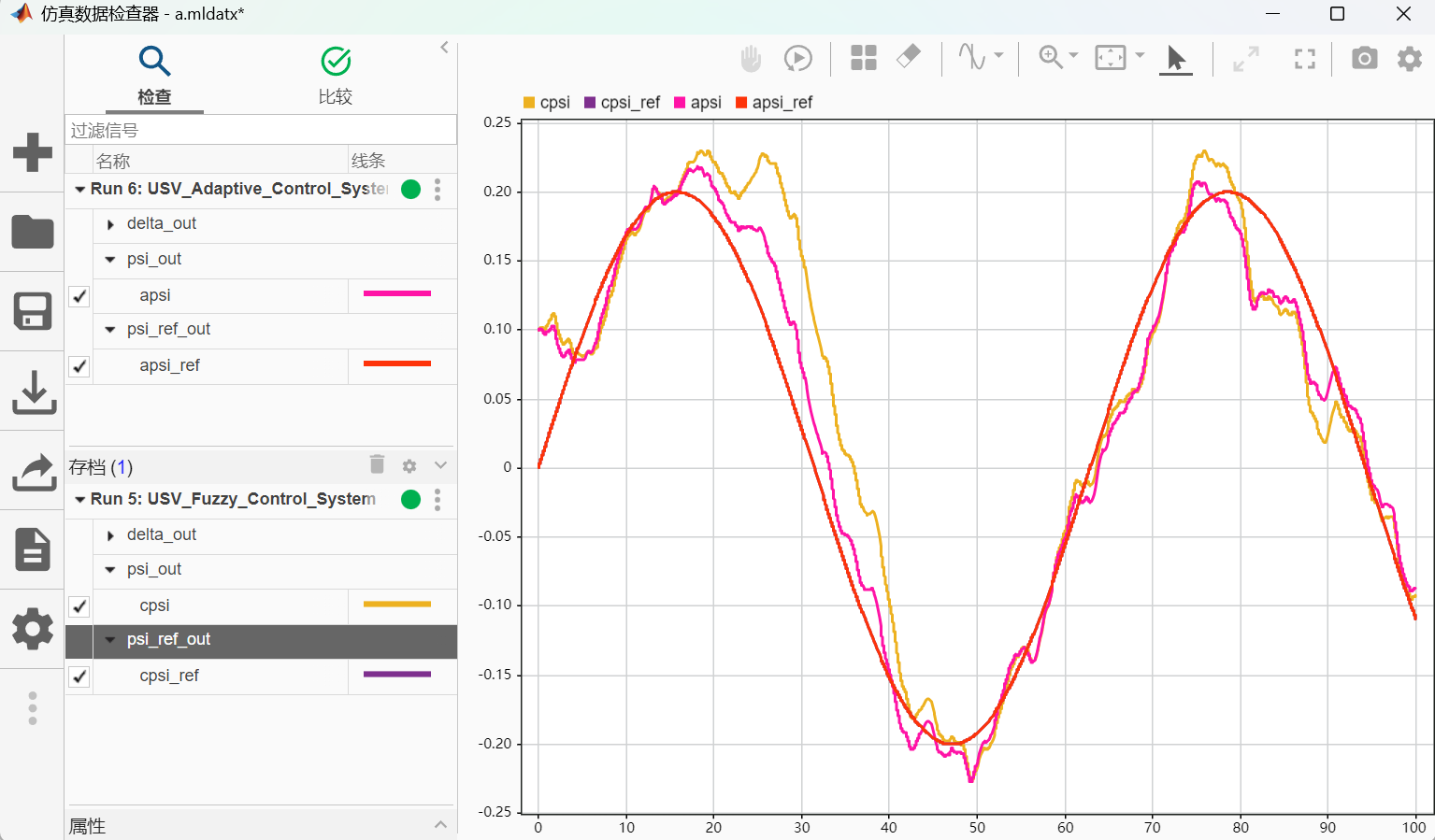The image size is (1435, 840).
Task: Expand the 属性 properties panel
Action: click(x=440, y=824)
